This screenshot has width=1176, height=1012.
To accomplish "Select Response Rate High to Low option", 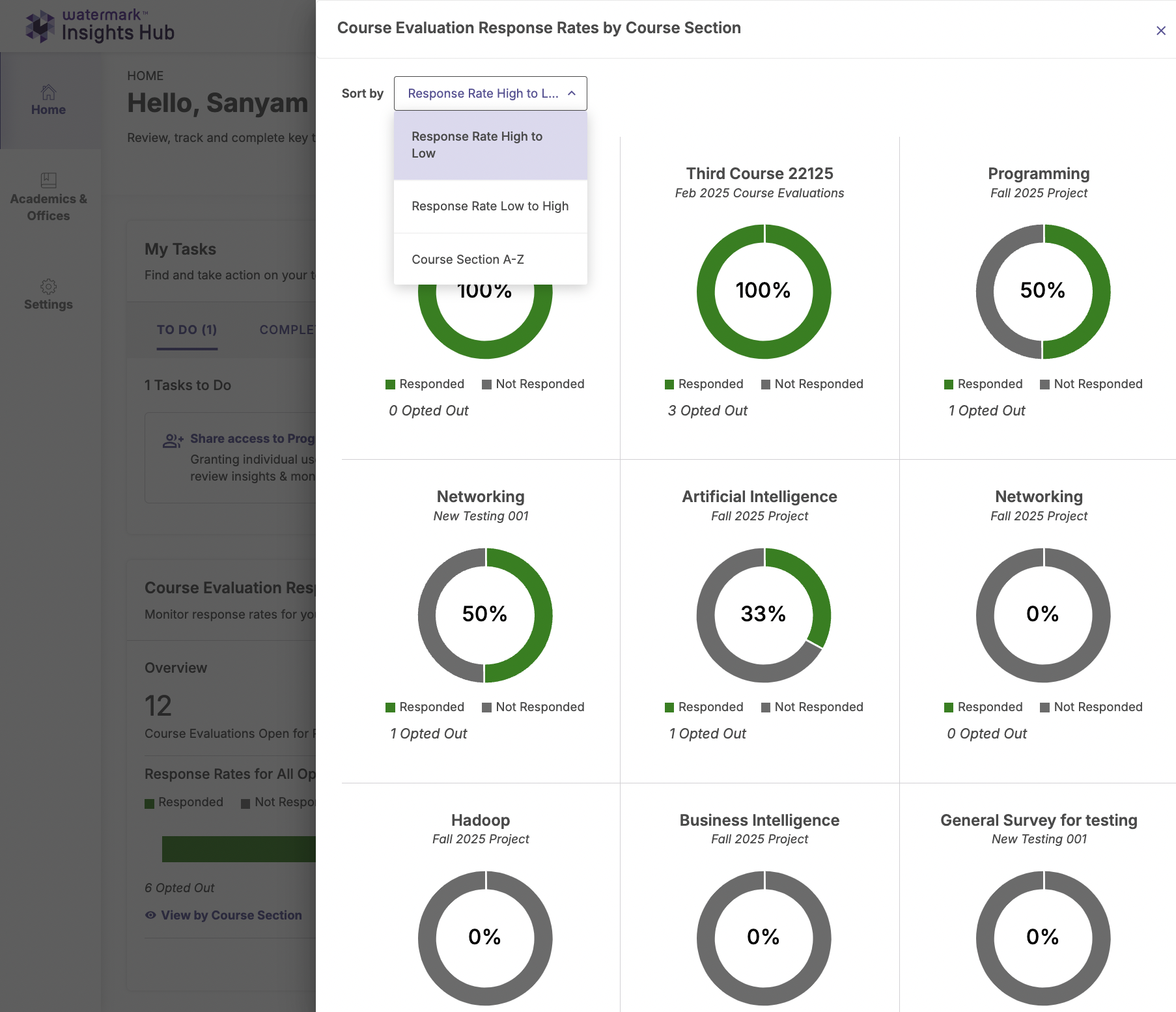I will [x=490, y=145].
